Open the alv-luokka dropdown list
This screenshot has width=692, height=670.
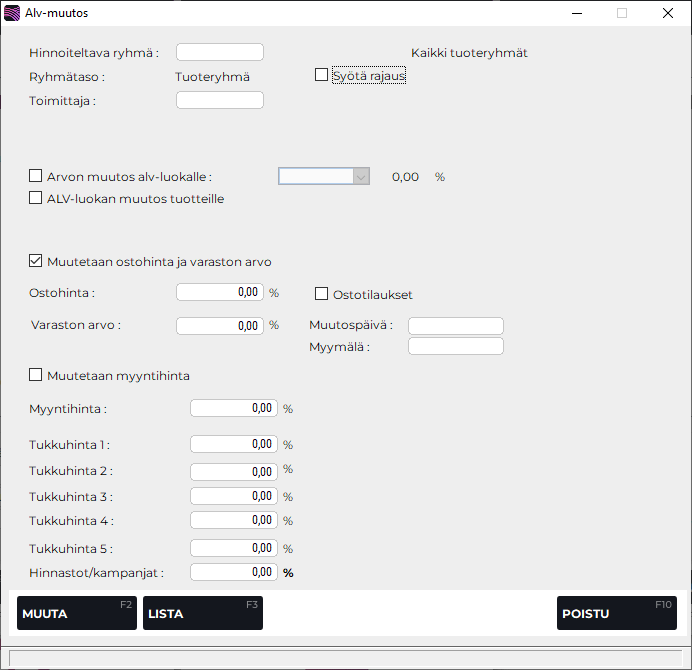361,177
